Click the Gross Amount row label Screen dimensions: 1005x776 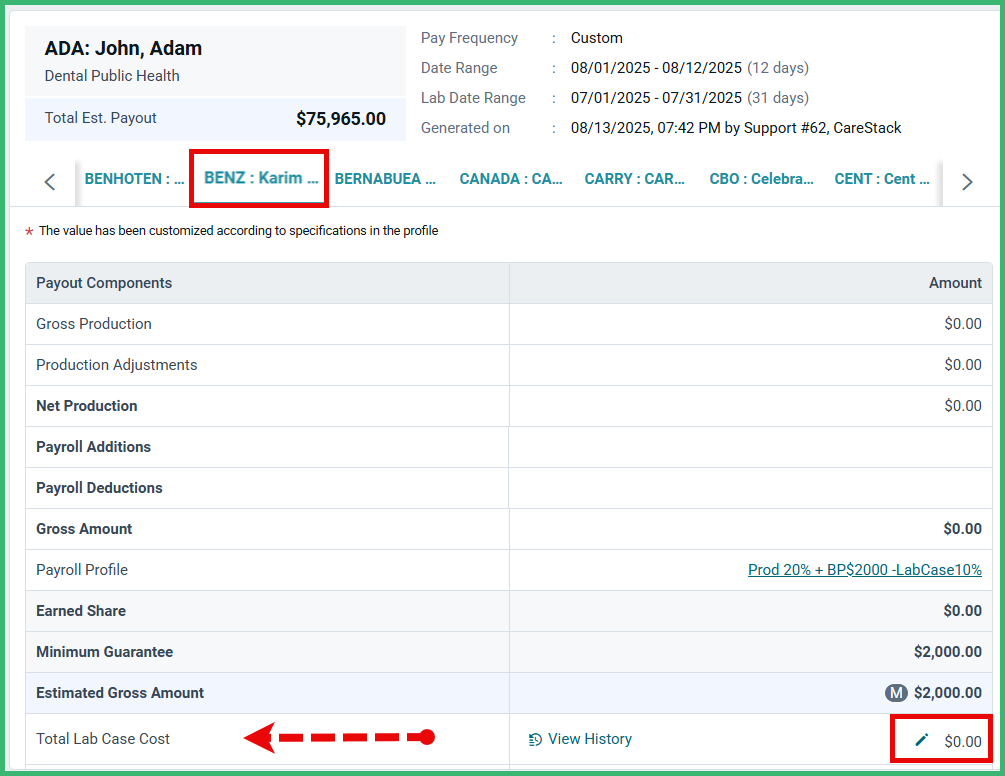(x=84, y=529)
